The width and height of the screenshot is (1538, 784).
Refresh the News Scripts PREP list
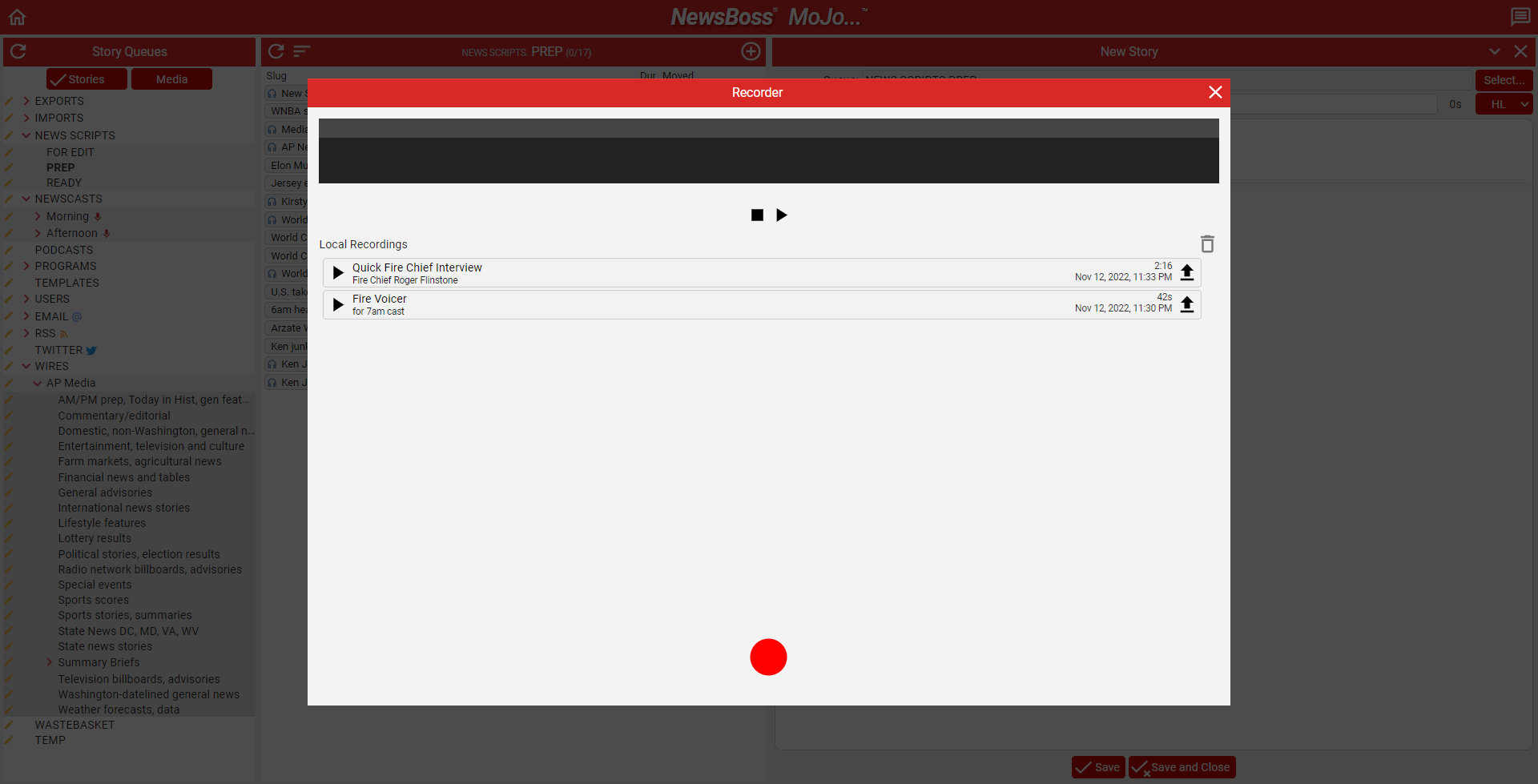[x=276, y=51]
